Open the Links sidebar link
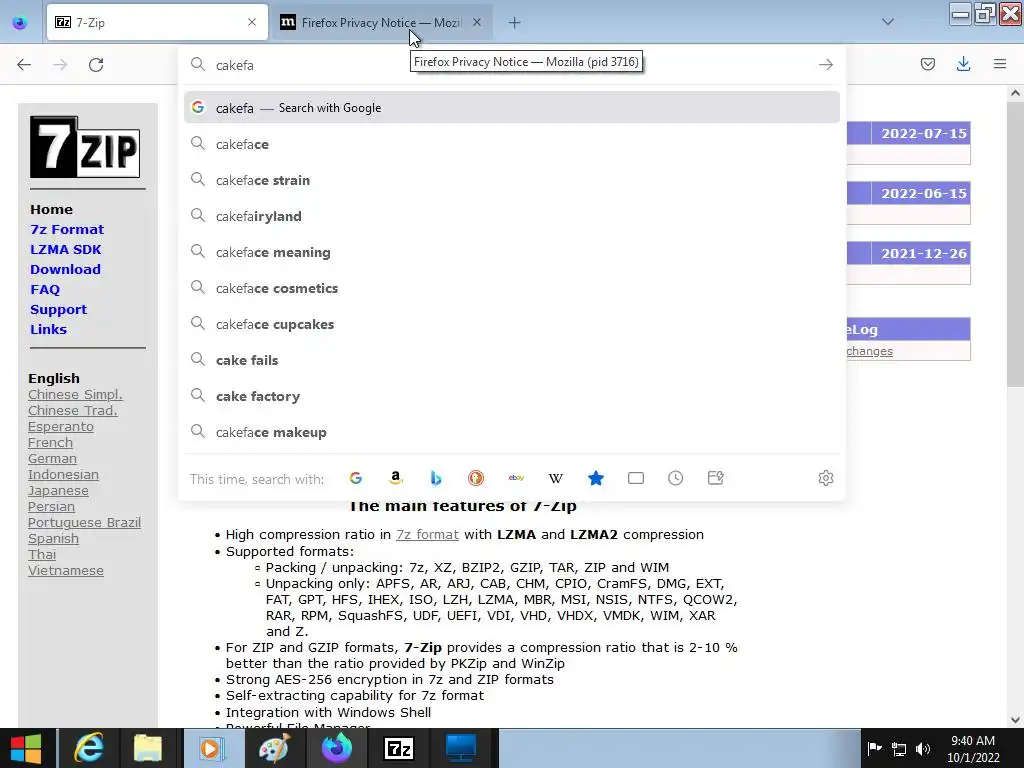The width and height of the screenshot is (1024, 768). (48, 329)
